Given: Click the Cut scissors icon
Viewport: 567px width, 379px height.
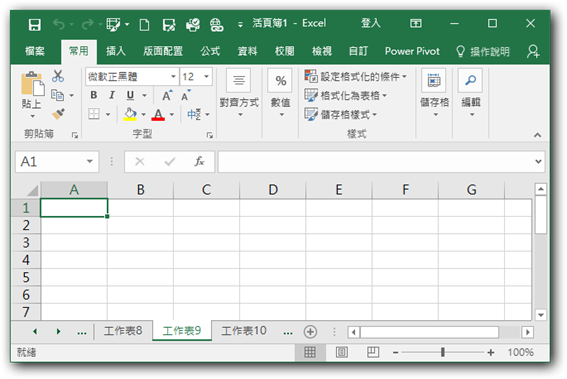Looking at the screenshot, I should (58, 76).
